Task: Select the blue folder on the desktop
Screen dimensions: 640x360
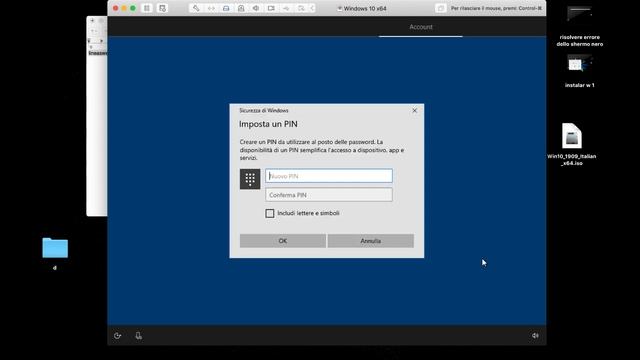Action: (55, 248)
